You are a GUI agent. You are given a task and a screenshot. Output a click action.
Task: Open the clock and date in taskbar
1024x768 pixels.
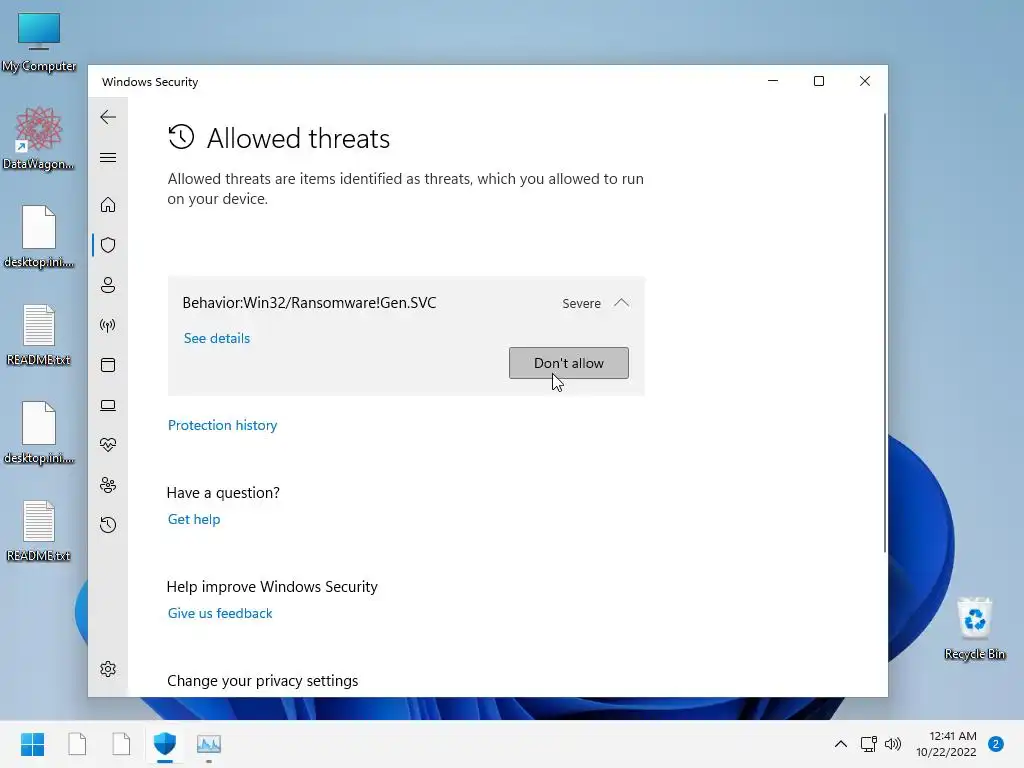pyautogui.click(x=946, y=744)
